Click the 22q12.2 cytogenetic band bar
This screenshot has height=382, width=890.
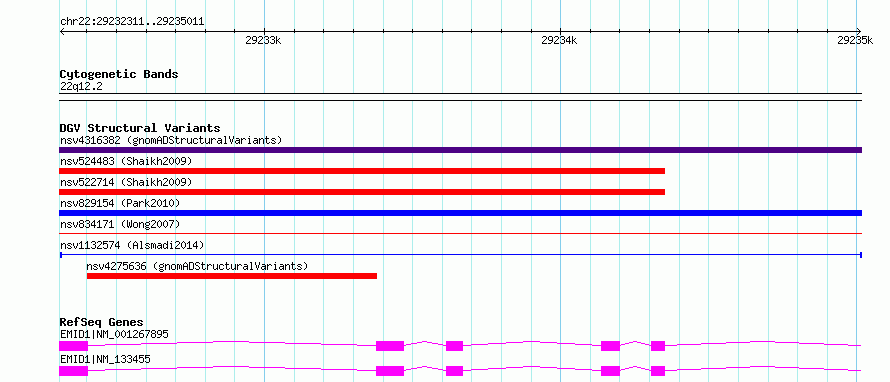(460, 97)
